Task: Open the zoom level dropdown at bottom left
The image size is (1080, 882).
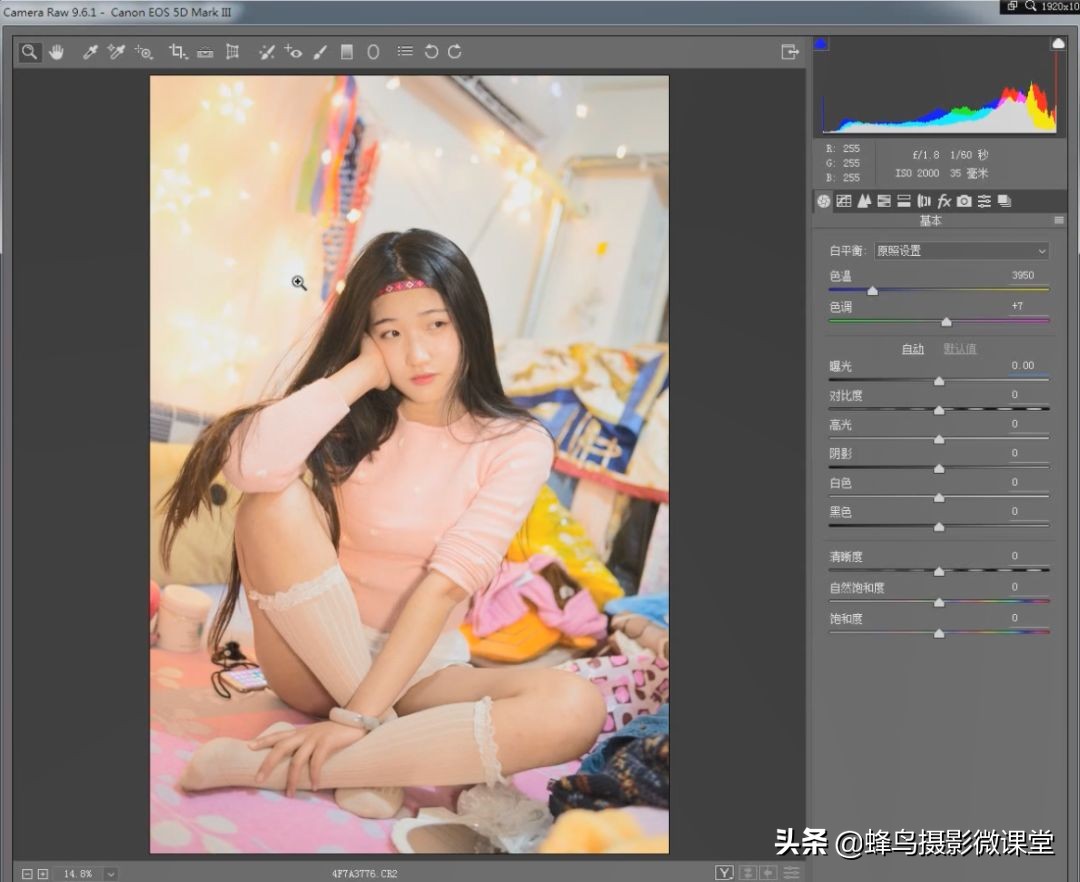Action: pyautogui.click(x=110, y=873)
